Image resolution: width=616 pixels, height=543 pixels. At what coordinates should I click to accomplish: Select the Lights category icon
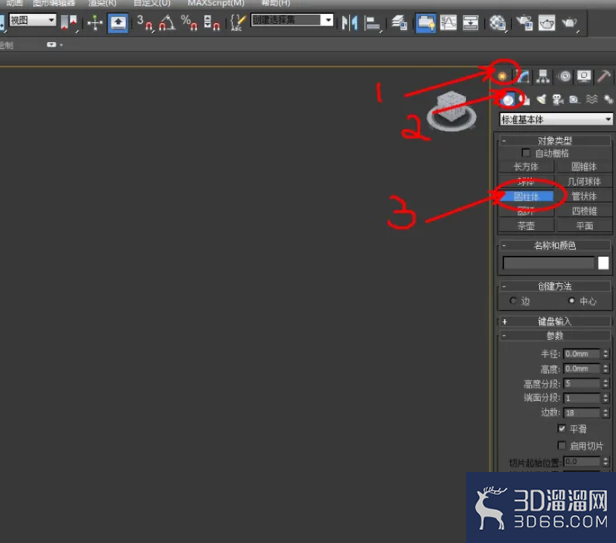541,100
